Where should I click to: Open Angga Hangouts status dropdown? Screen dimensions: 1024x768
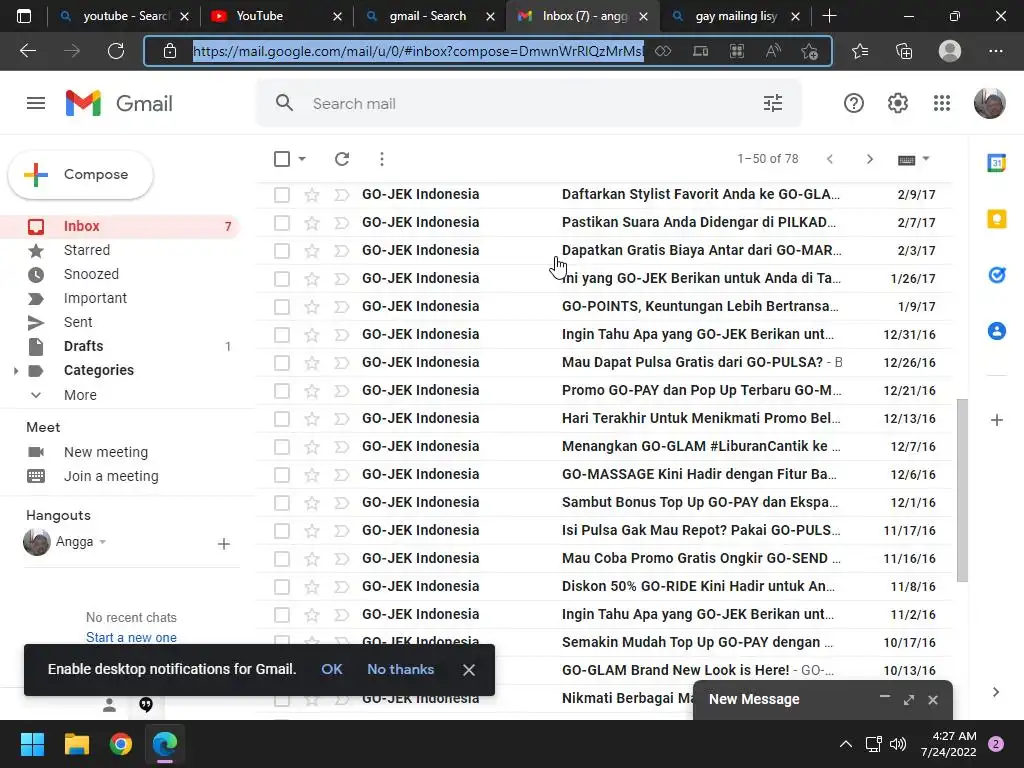(x=103, y=541)
